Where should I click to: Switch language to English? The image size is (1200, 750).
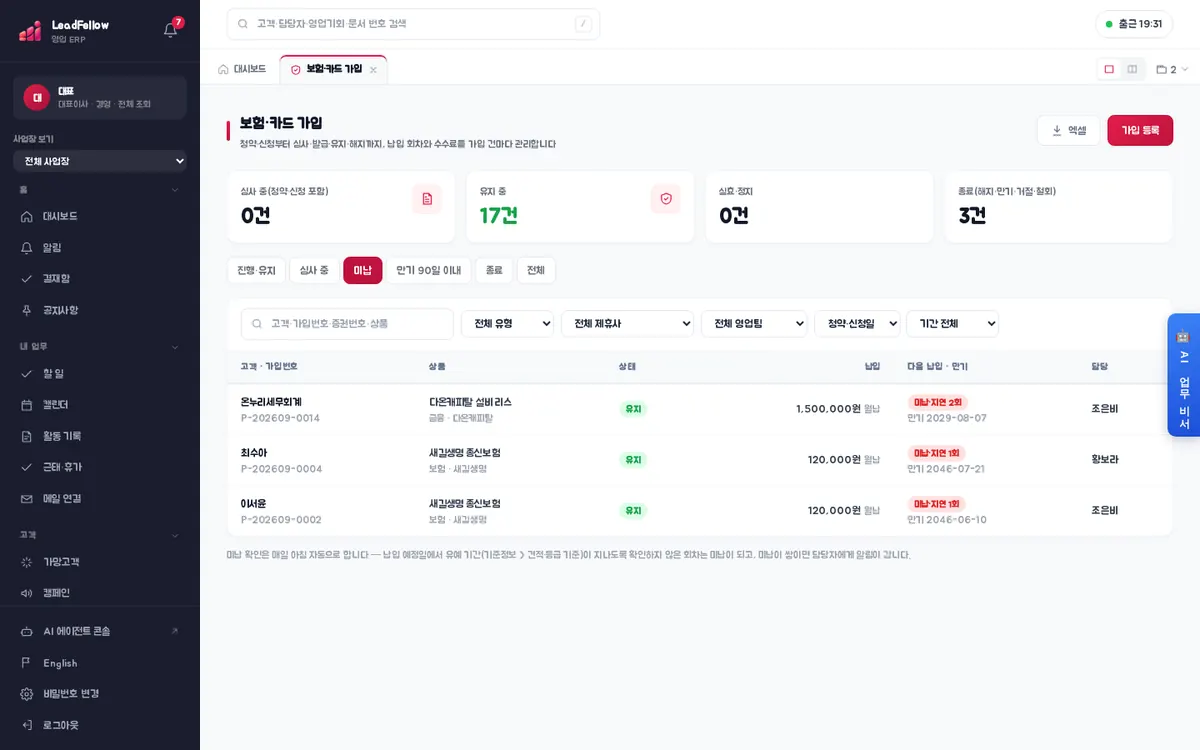[100, 663]
